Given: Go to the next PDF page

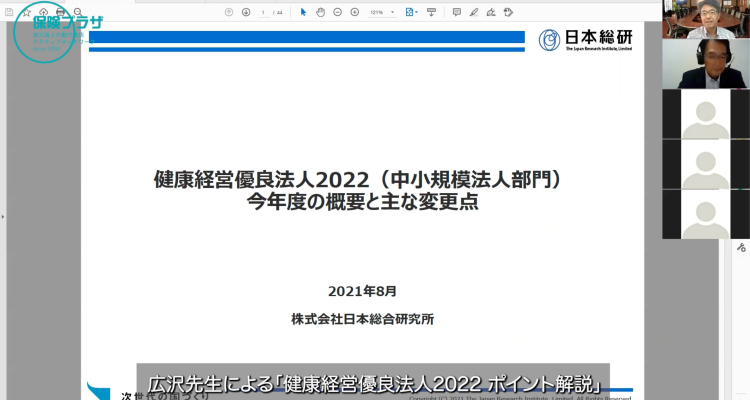Looking at the screenshot, I should pos(245,12).
